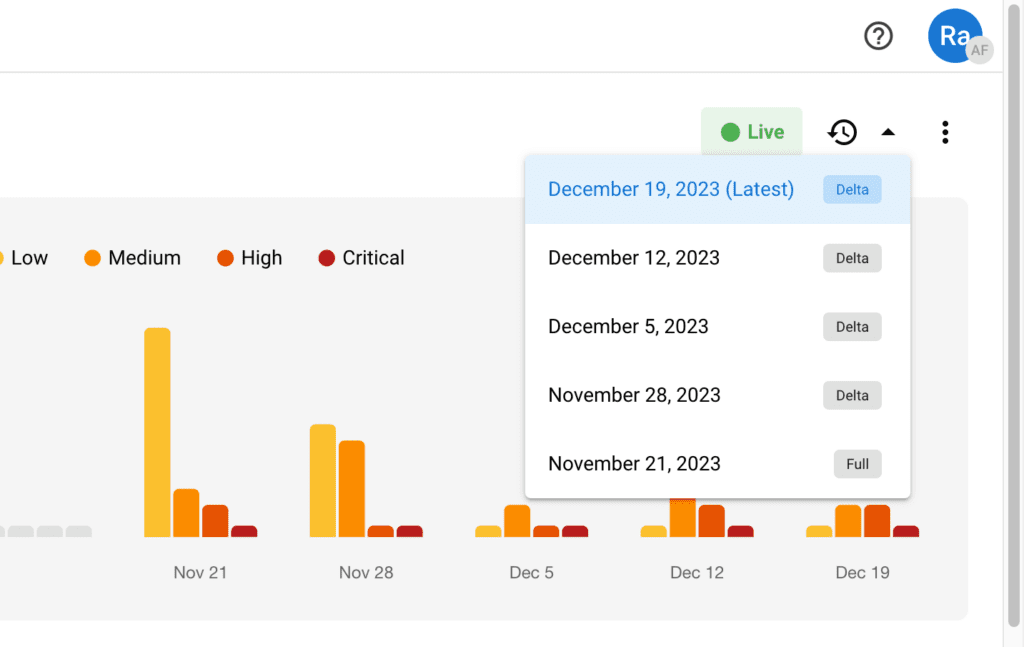Select December 19, 2023 (Latest) scan
The image size is (1024, 647).
[x=671, y=189]
